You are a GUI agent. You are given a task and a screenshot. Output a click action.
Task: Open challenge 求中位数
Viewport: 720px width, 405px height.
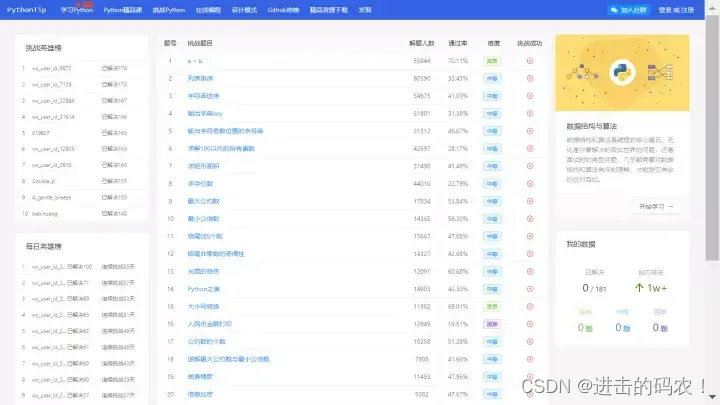pos(200,184)
